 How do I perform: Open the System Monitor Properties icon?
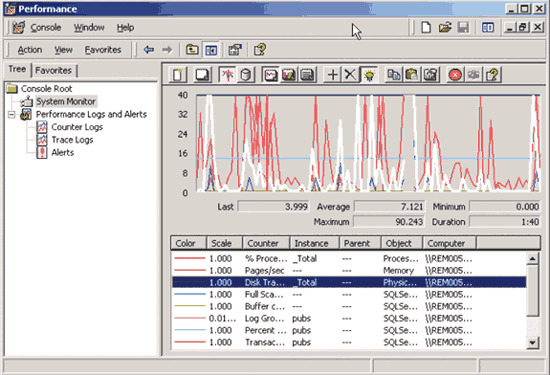click(430, 75)
